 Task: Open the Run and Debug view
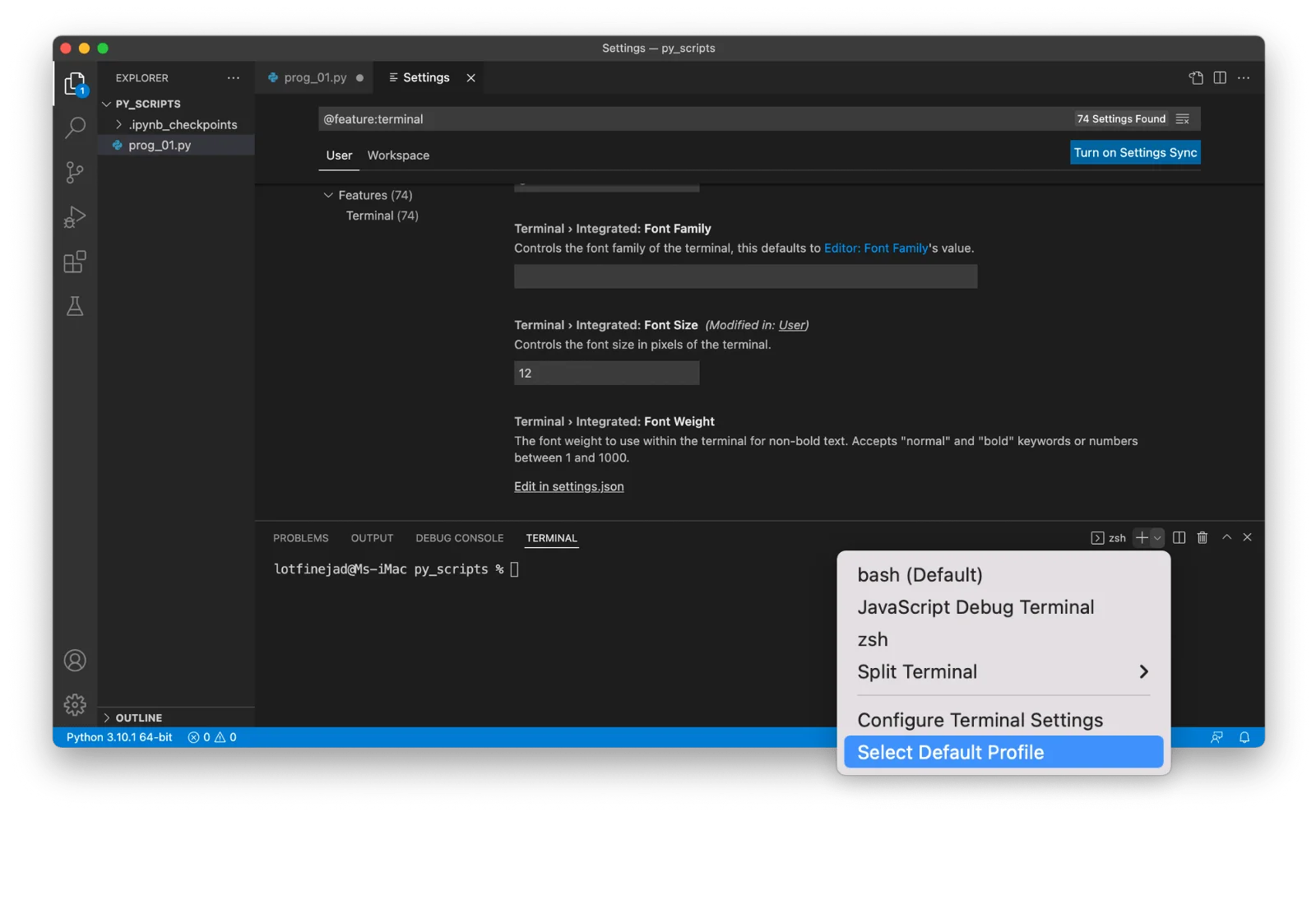75,216
